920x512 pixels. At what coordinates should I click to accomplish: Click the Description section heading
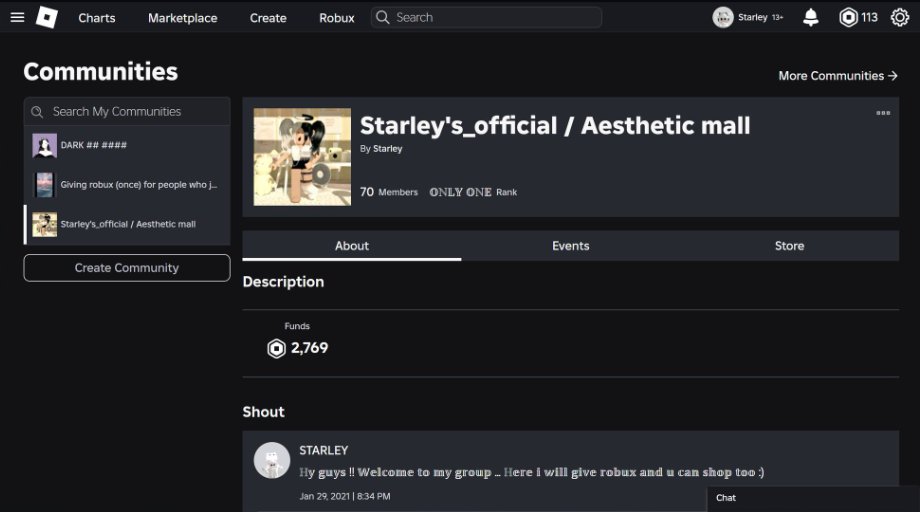point(283,282)
